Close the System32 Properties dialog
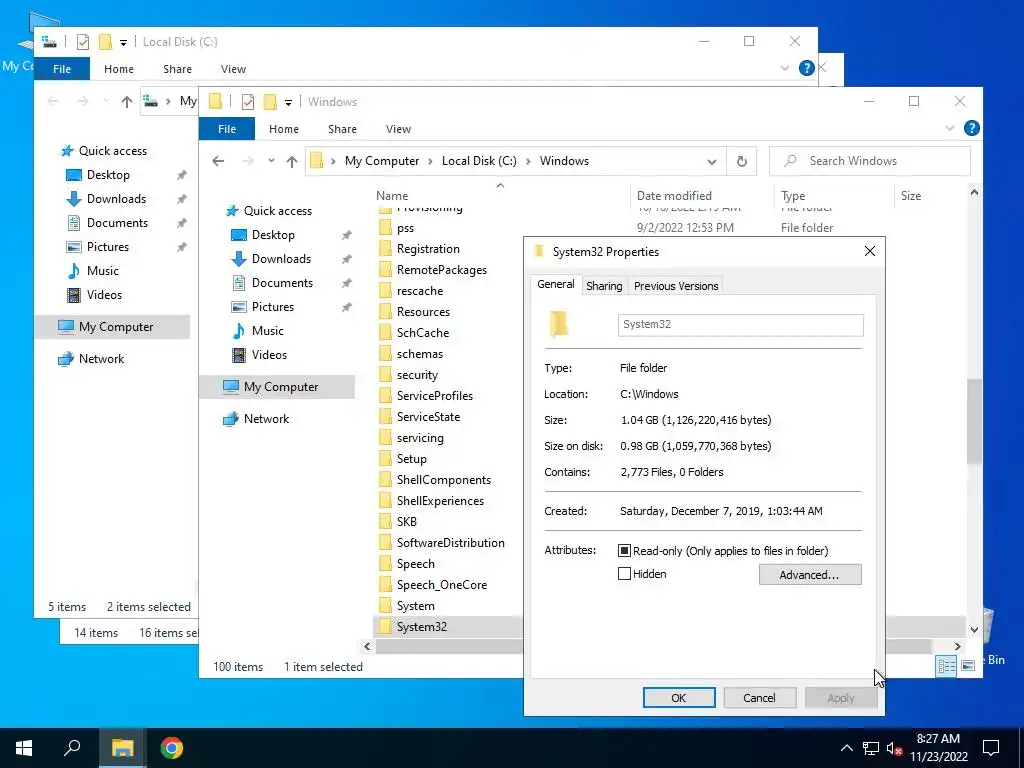 [x=869, y=251]
